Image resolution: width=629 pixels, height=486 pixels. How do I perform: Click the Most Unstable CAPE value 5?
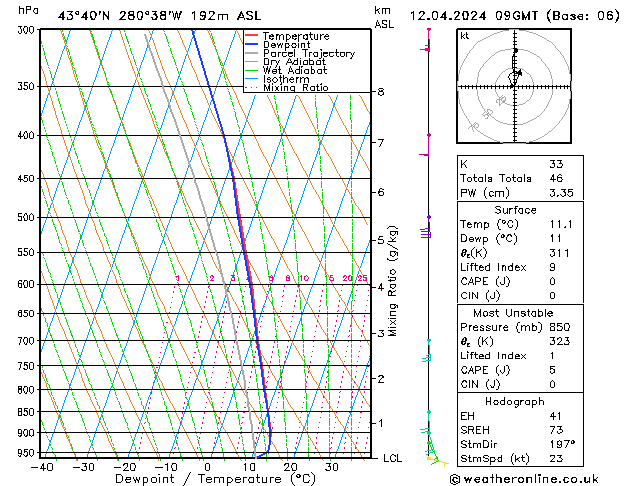point(553,370)
